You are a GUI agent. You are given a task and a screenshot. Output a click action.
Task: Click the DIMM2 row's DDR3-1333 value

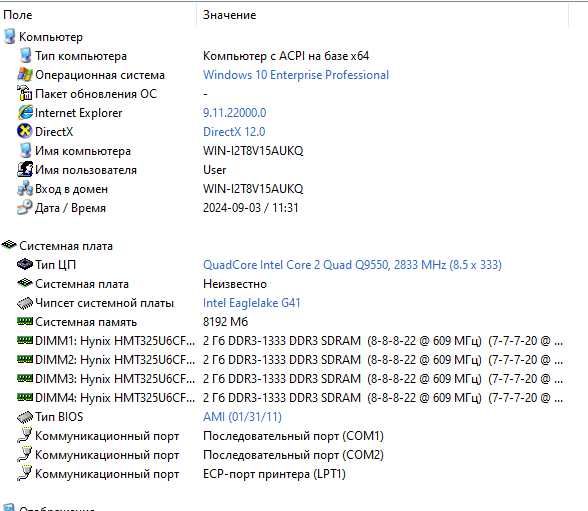(383, 360)
